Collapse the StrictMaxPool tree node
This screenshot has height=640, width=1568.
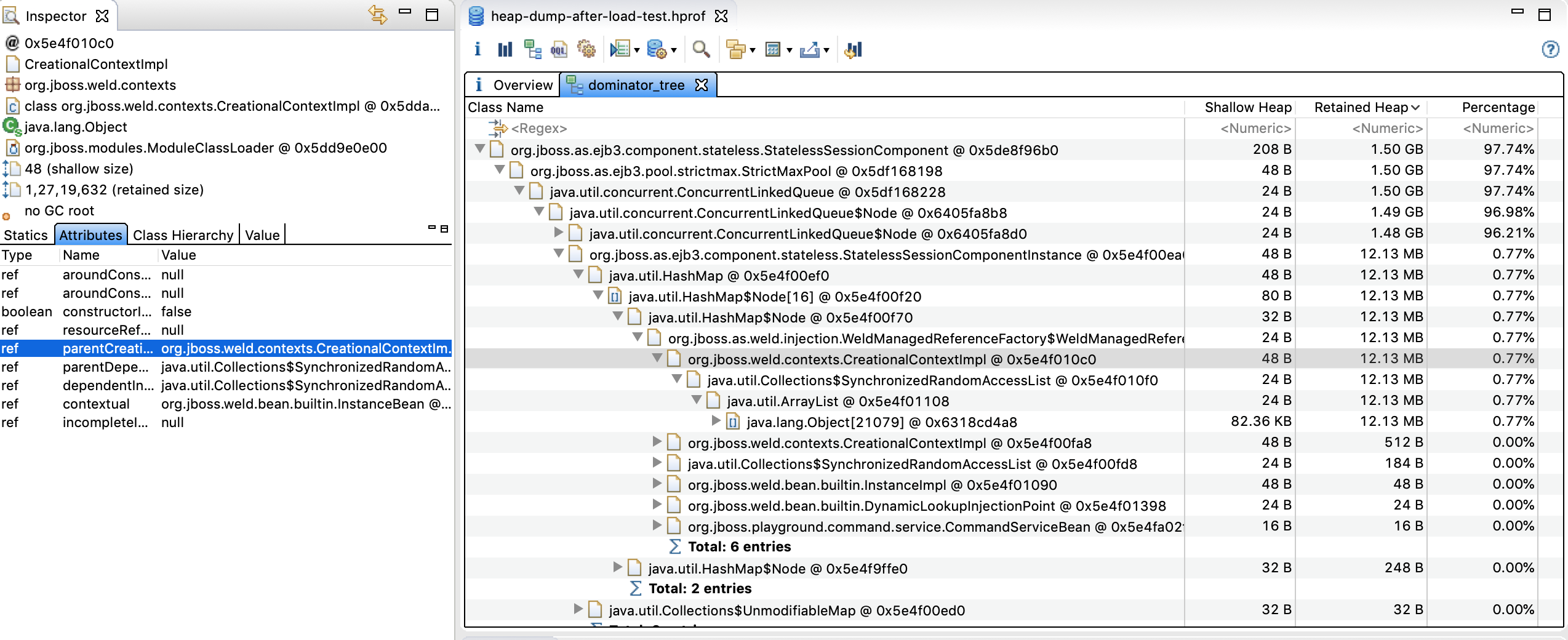coord(500,170)
